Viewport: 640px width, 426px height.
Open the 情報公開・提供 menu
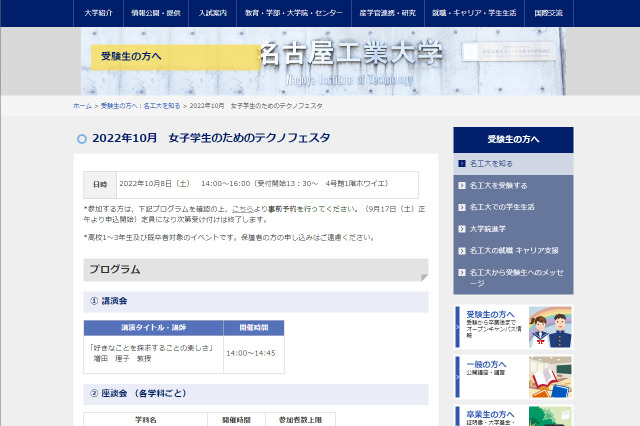(x=156, y=13)
